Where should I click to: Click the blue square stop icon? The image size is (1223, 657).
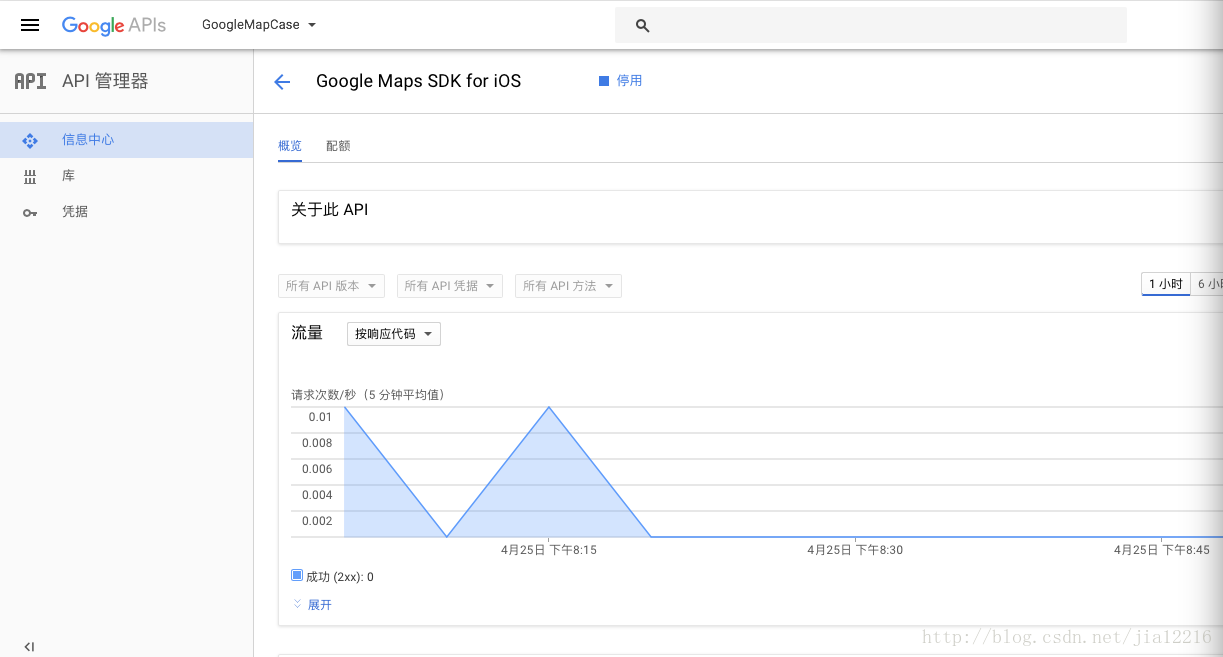click(604, 81)
